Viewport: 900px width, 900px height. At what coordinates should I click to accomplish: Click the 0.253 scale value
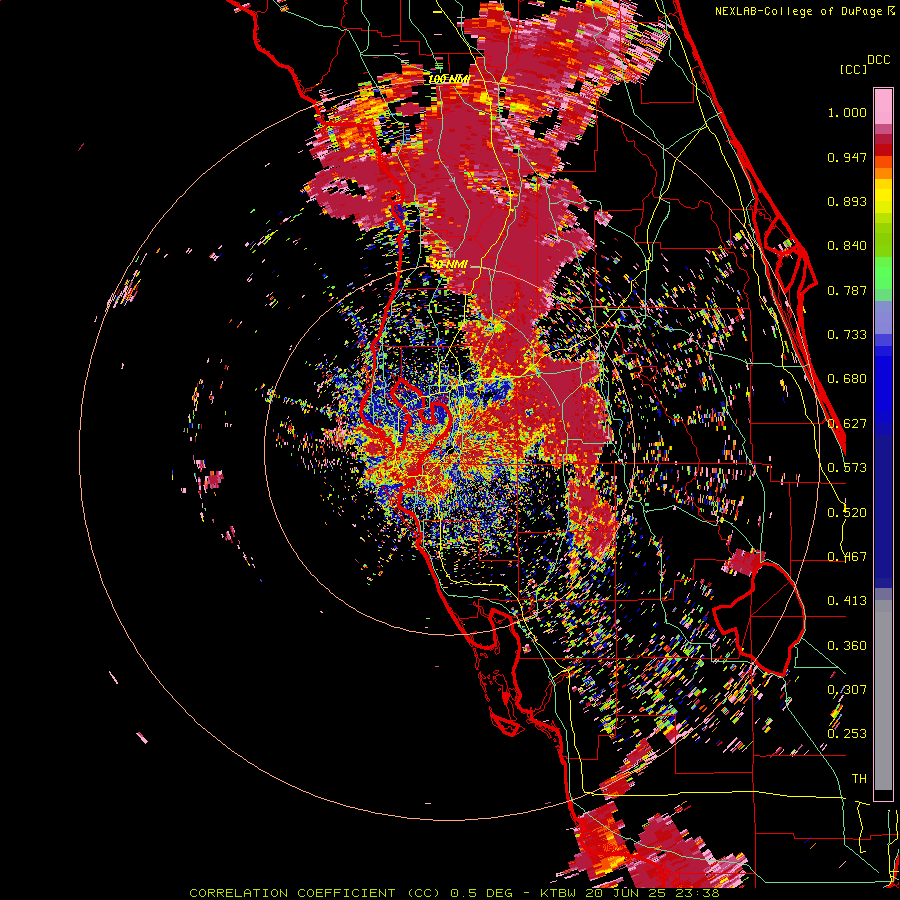click(x=847, y=734)
